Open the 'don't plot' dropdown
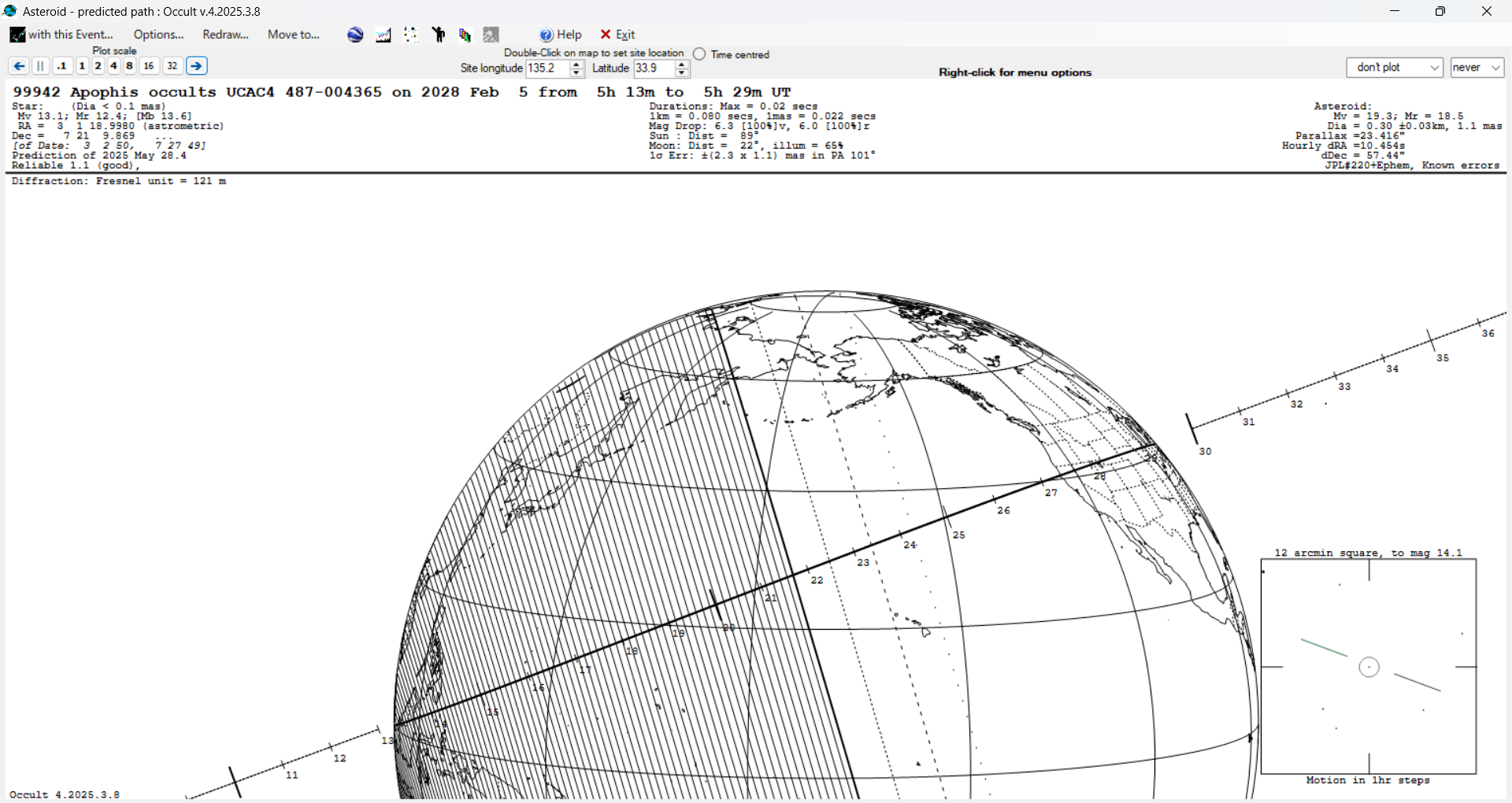Image resolution: width=1512 pixels, height=803 pixels. click(1395, 68)
